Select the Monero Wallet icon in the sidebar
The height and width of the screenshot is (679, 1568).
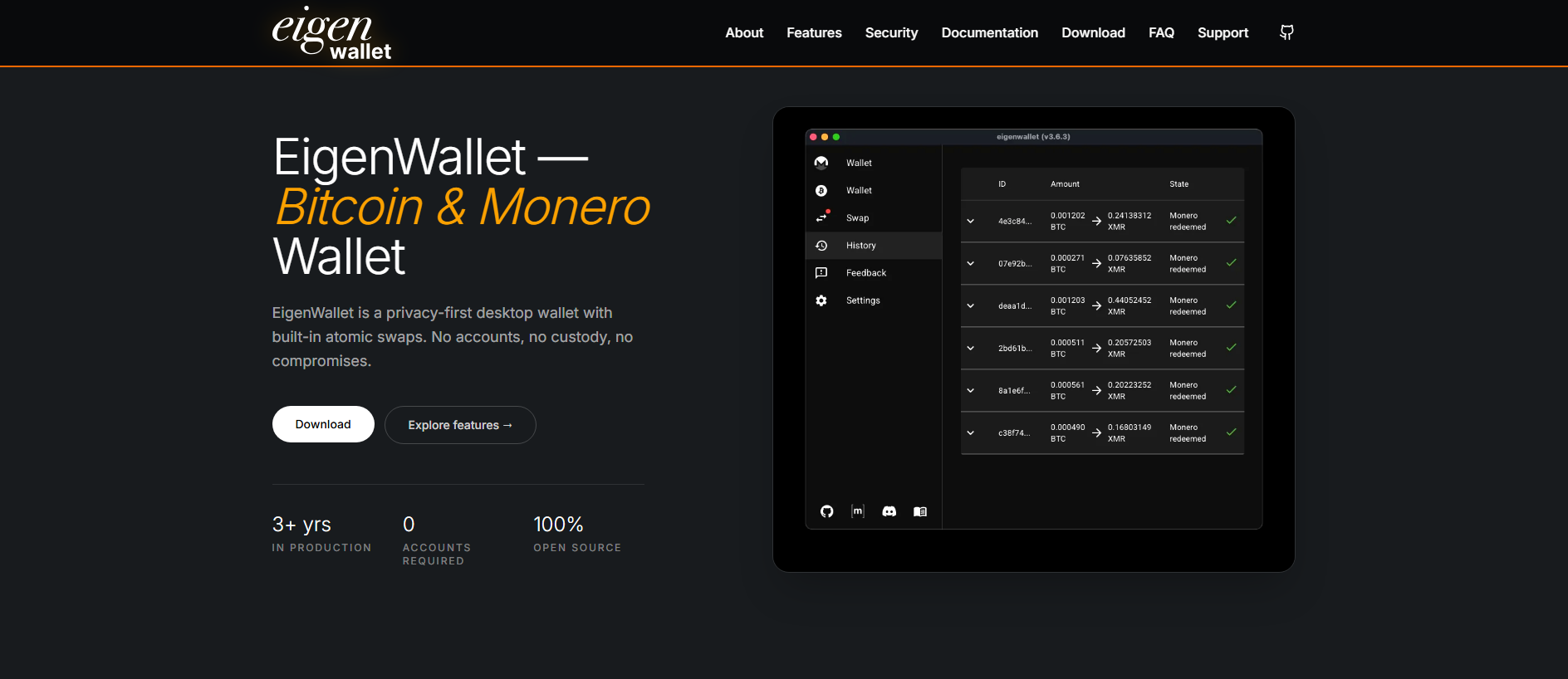(821, 163)
